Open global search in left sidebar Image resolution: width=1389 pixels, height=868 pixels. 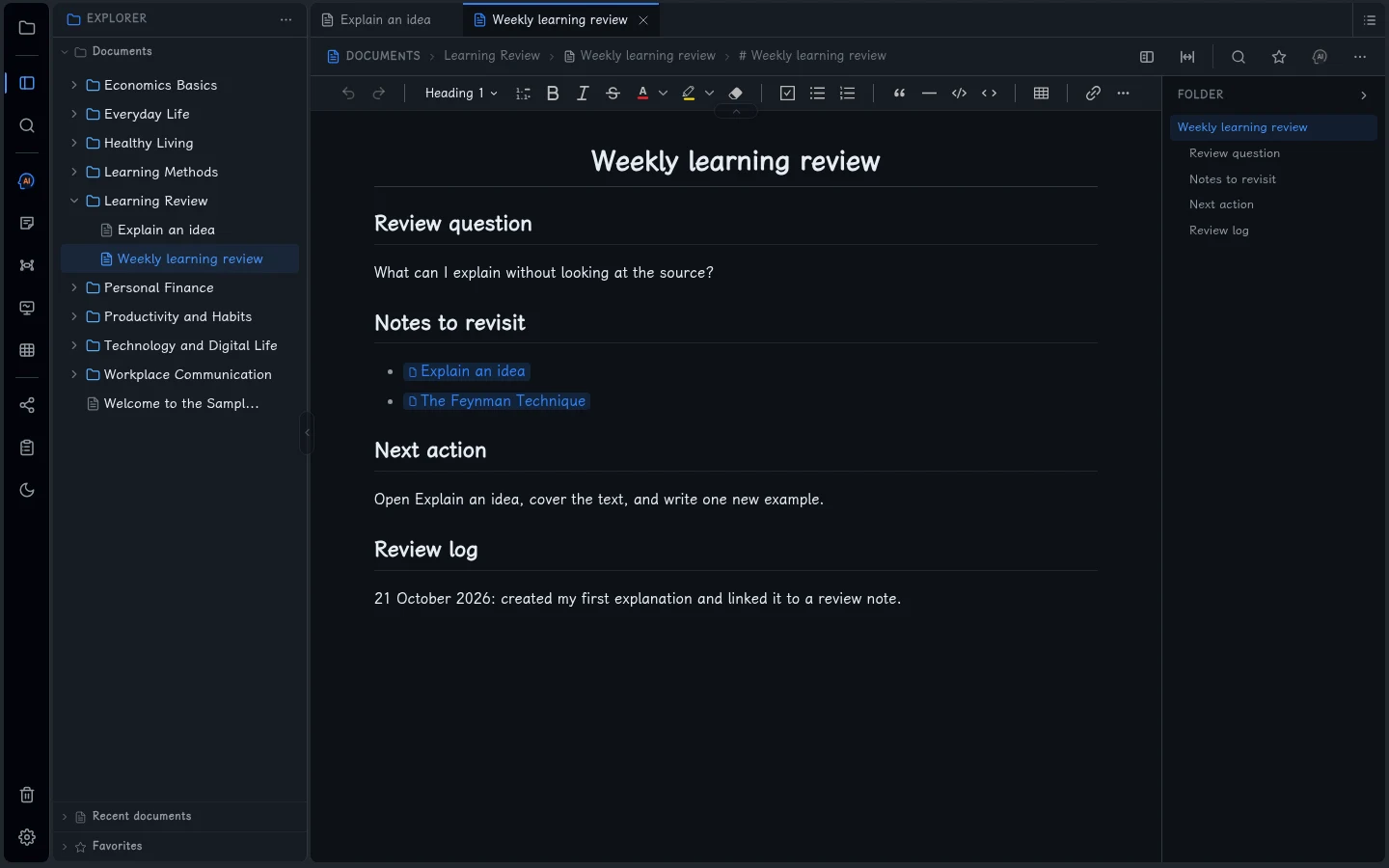(27, 125)
